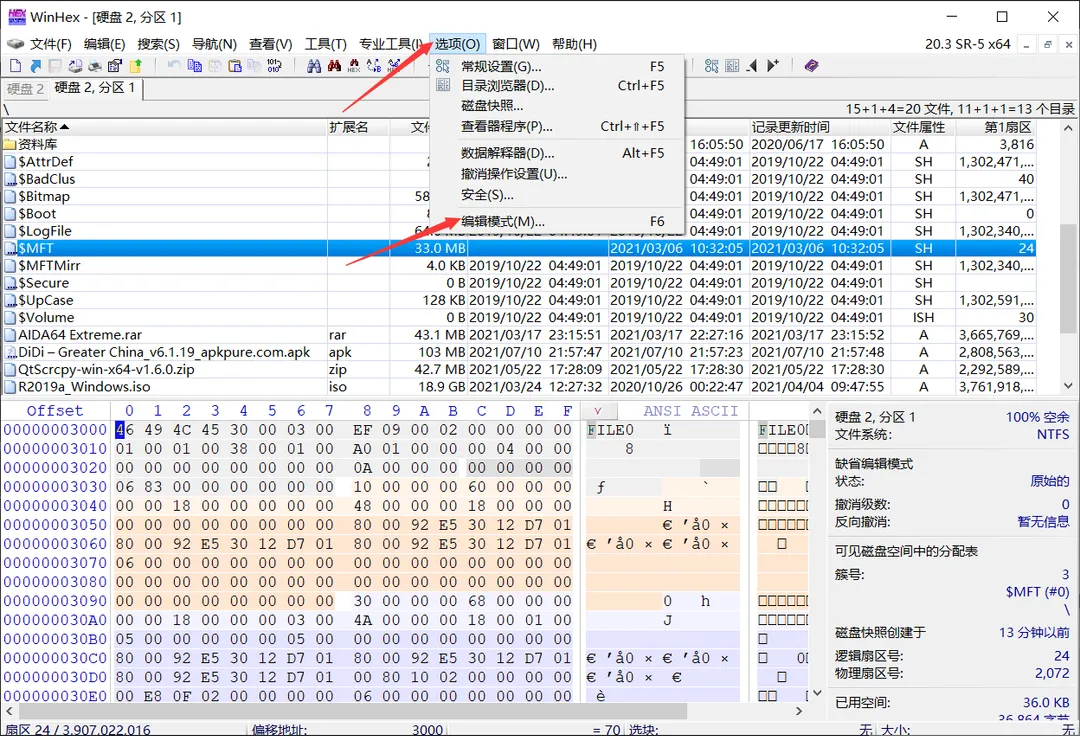Open the 工具(T) menu
This screenshot has height=736, width=1080.
tap(326, 44)
